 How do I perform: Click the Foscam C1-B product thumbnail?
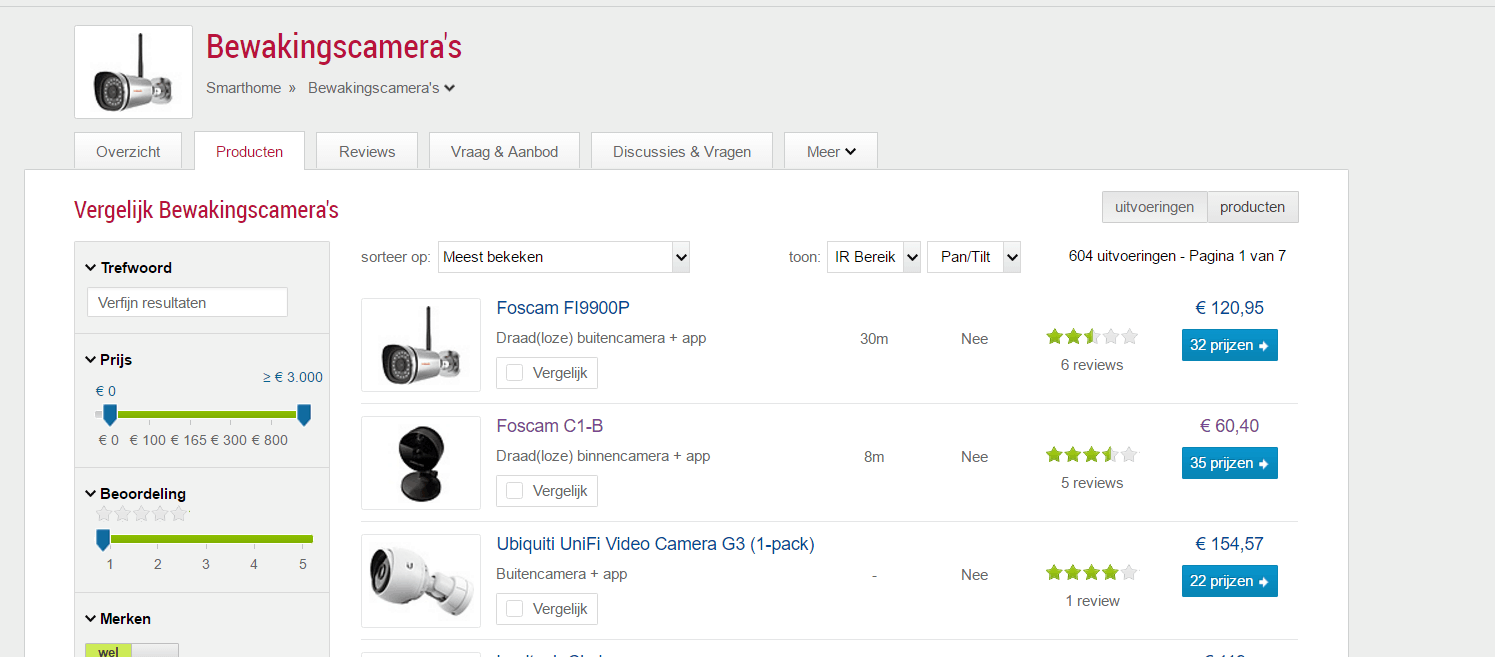click(421, 463)
